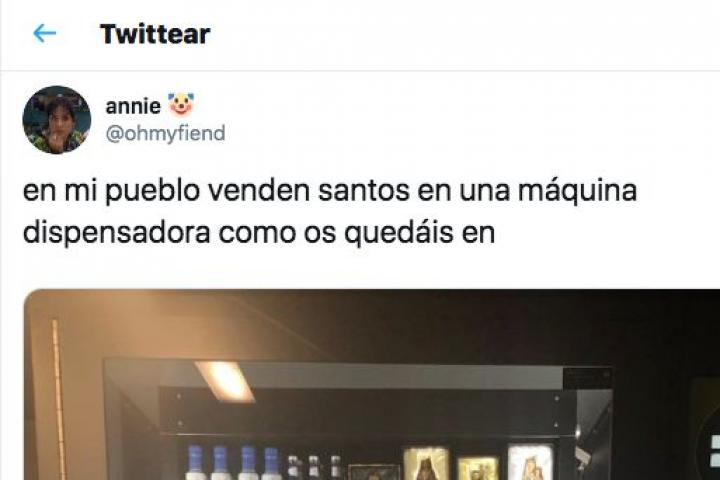Click the white saint box in photo

click(x=530, y=462)
